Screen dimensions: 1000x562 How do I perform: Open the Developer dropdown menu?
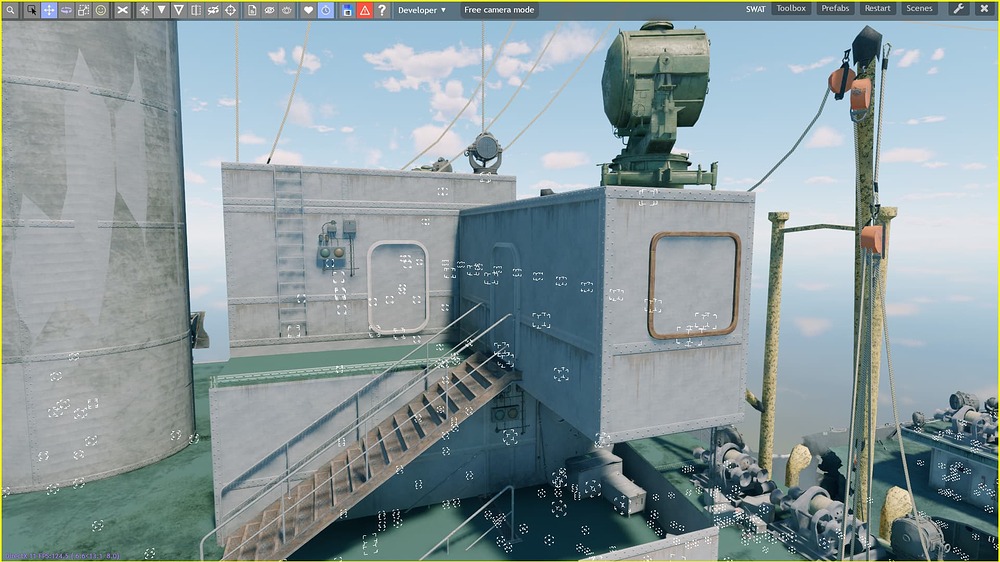(x=421, y=10)
